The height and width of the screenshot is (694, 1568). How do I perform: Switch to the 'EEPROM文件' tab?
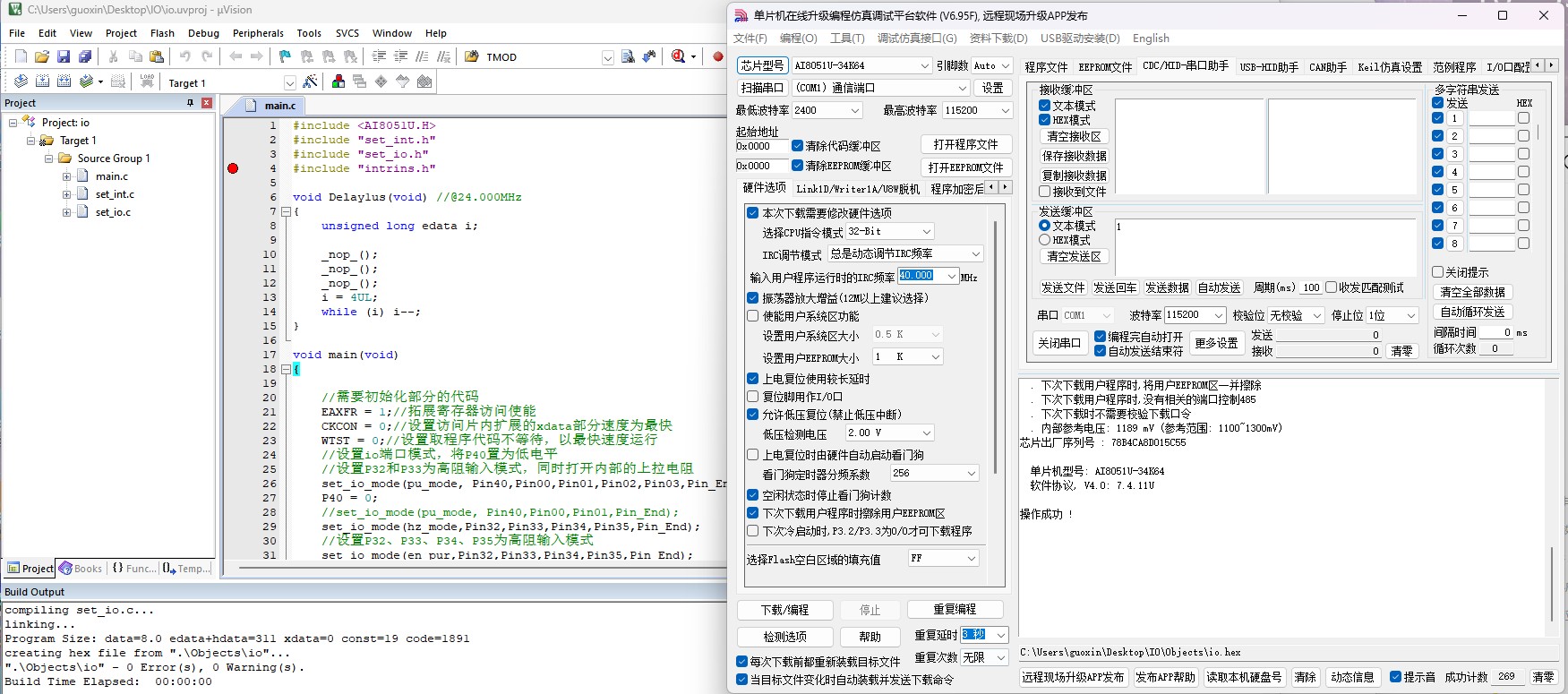[1105, 67]
